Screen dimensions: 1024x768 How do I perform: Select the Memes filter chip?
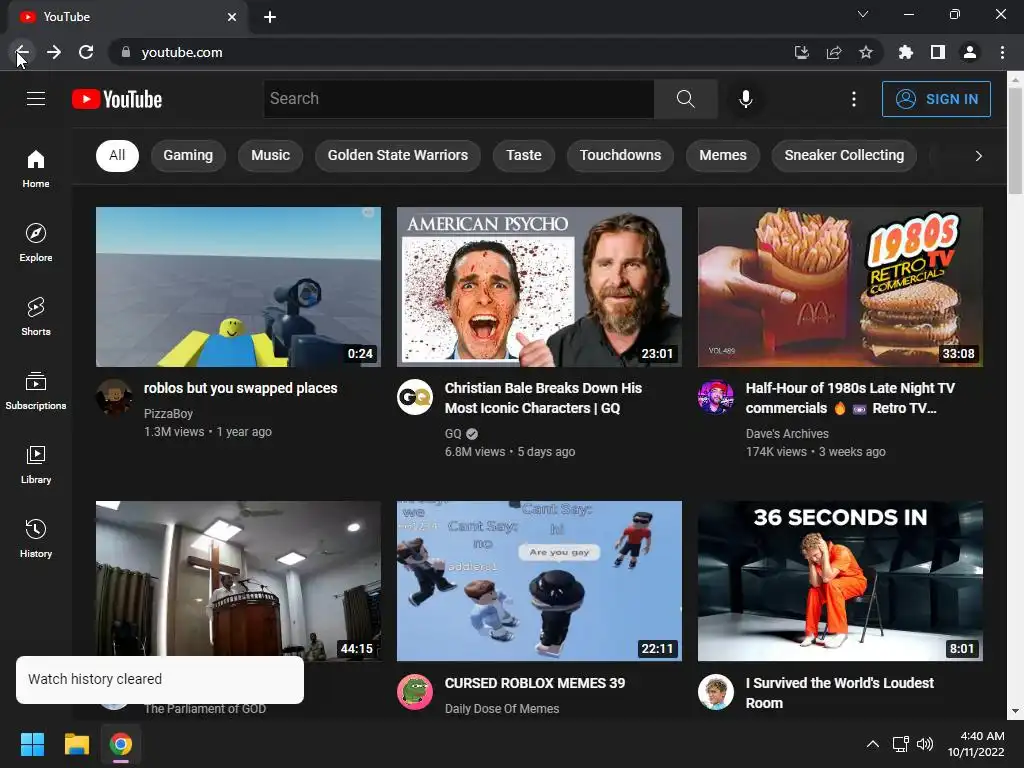[x=723, y=155]
